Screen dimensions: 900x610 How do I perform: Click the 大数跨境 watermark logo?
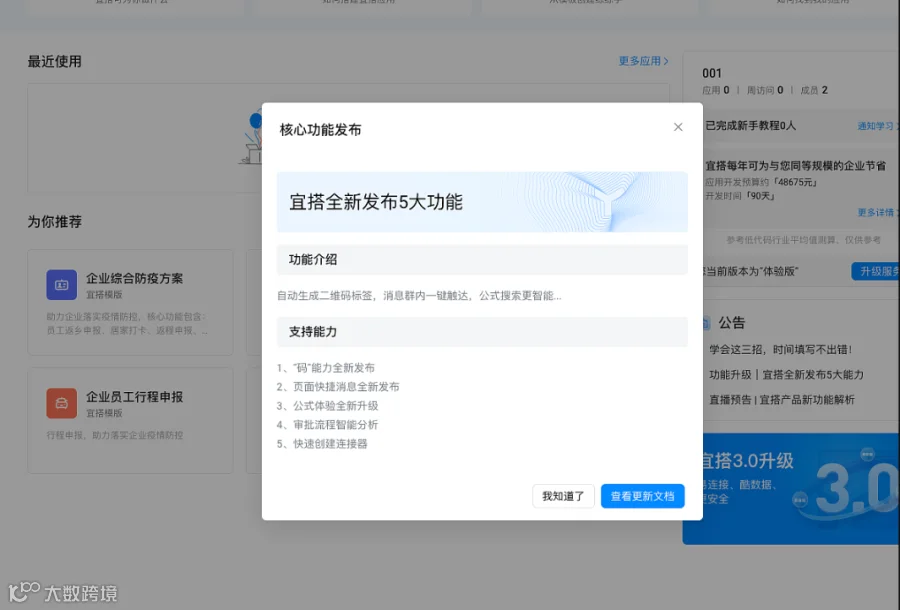tap(63, 593)
